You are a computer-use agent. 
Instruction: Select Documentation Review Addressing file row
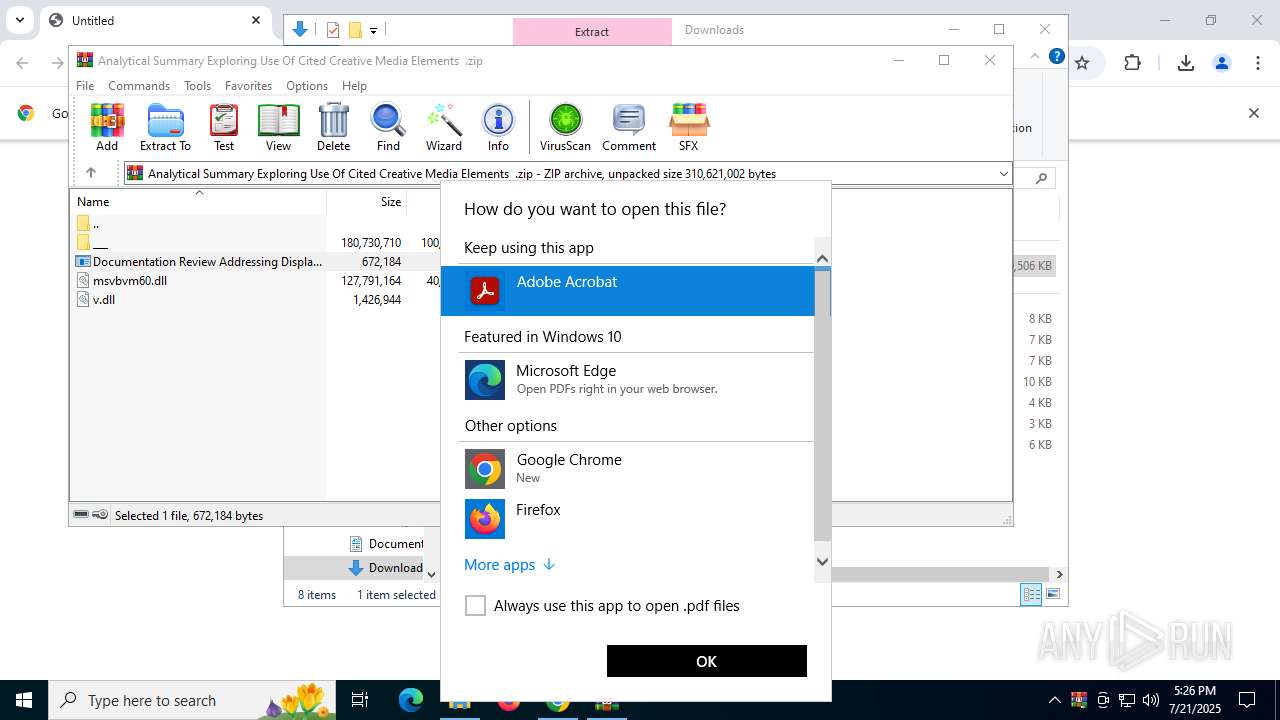click(x=200, y=262)
